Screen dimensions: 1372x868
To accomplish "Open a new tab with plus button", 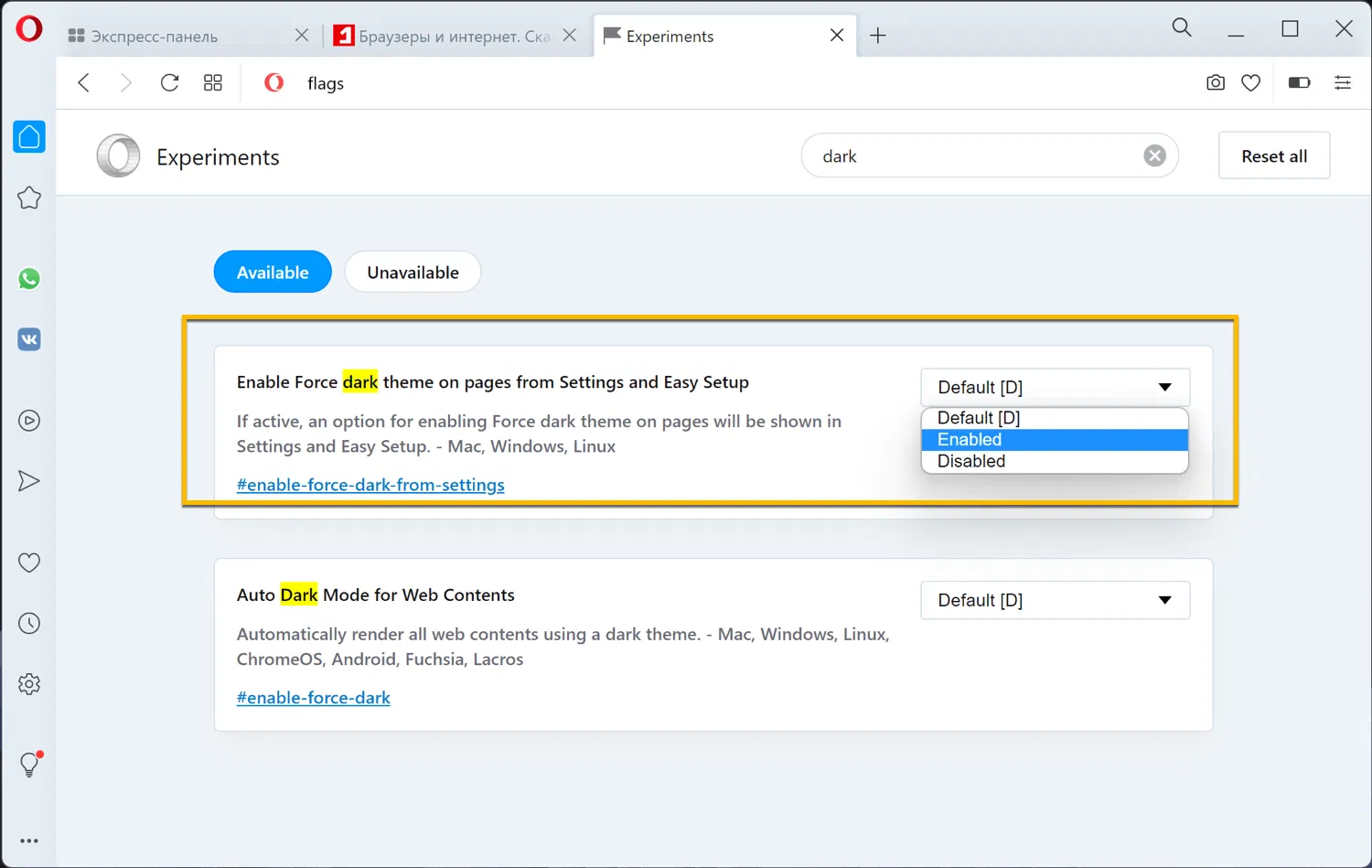I will tap(878, 36).
